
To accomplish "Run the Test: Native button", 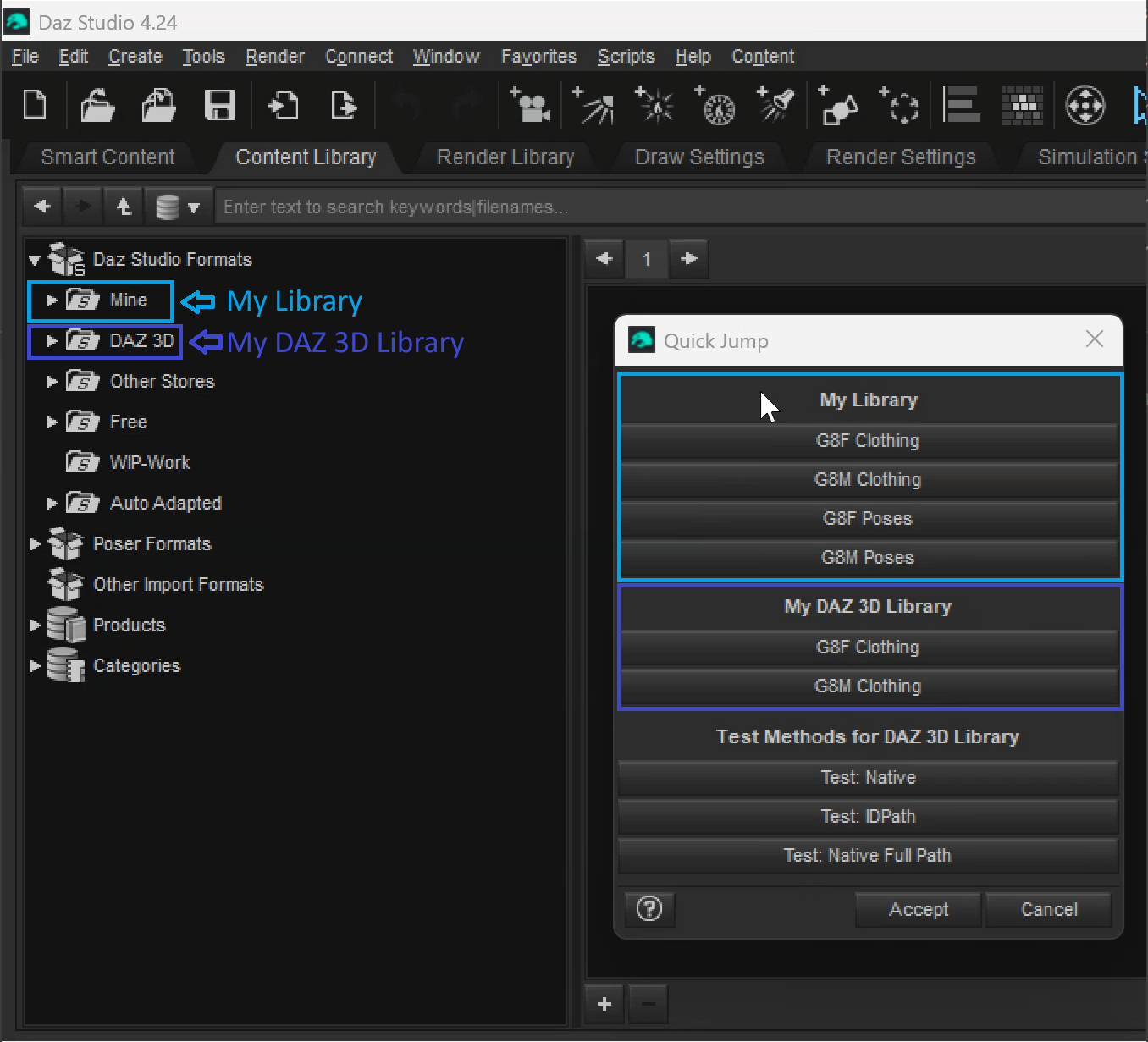I will [x=868, y=778].
